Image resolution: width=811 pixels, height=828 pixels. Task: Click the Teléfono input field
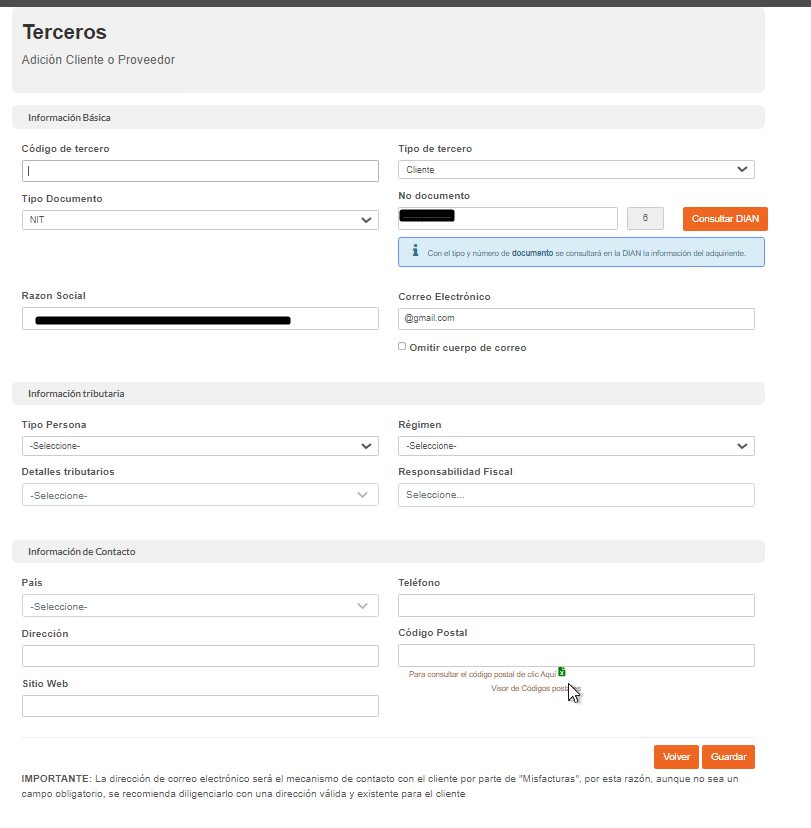pyautogui.click(x=576, y=606)
